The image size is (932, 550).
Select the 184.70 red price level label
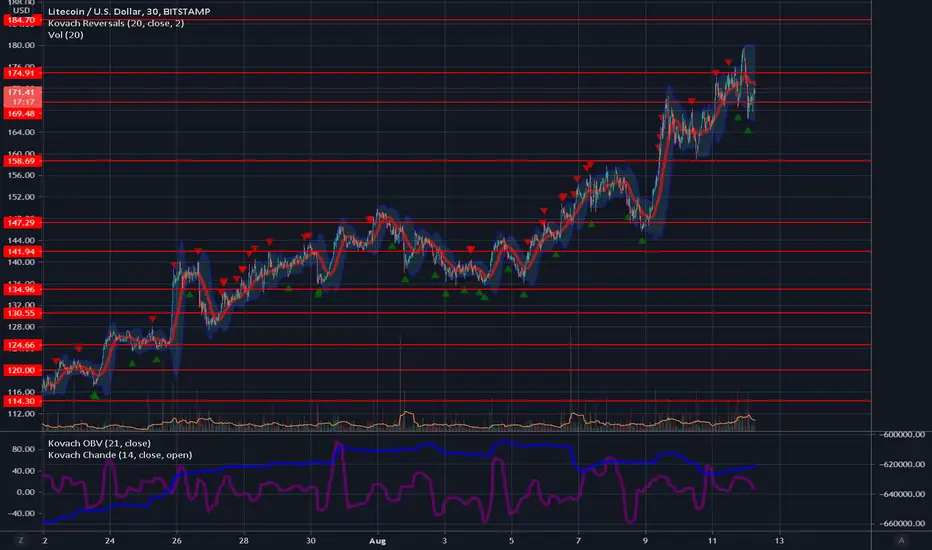(23, 20)
